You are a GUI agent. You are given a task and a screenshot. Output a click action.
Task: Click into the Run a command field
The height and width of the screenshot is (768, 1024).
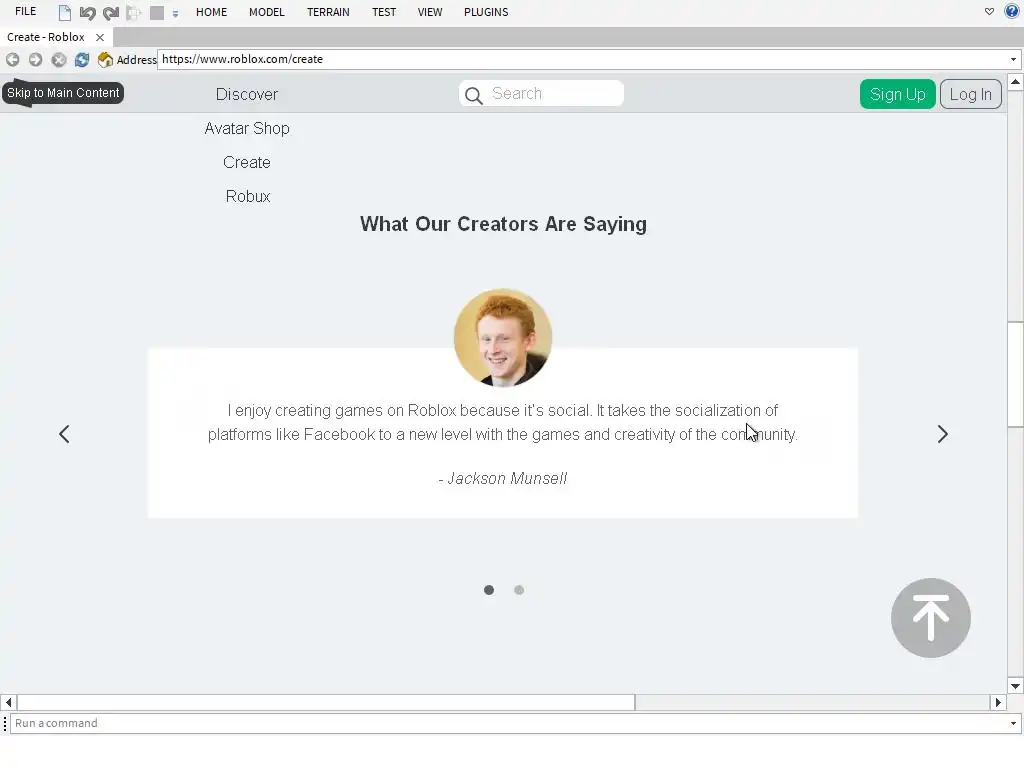tap(508, 723)
